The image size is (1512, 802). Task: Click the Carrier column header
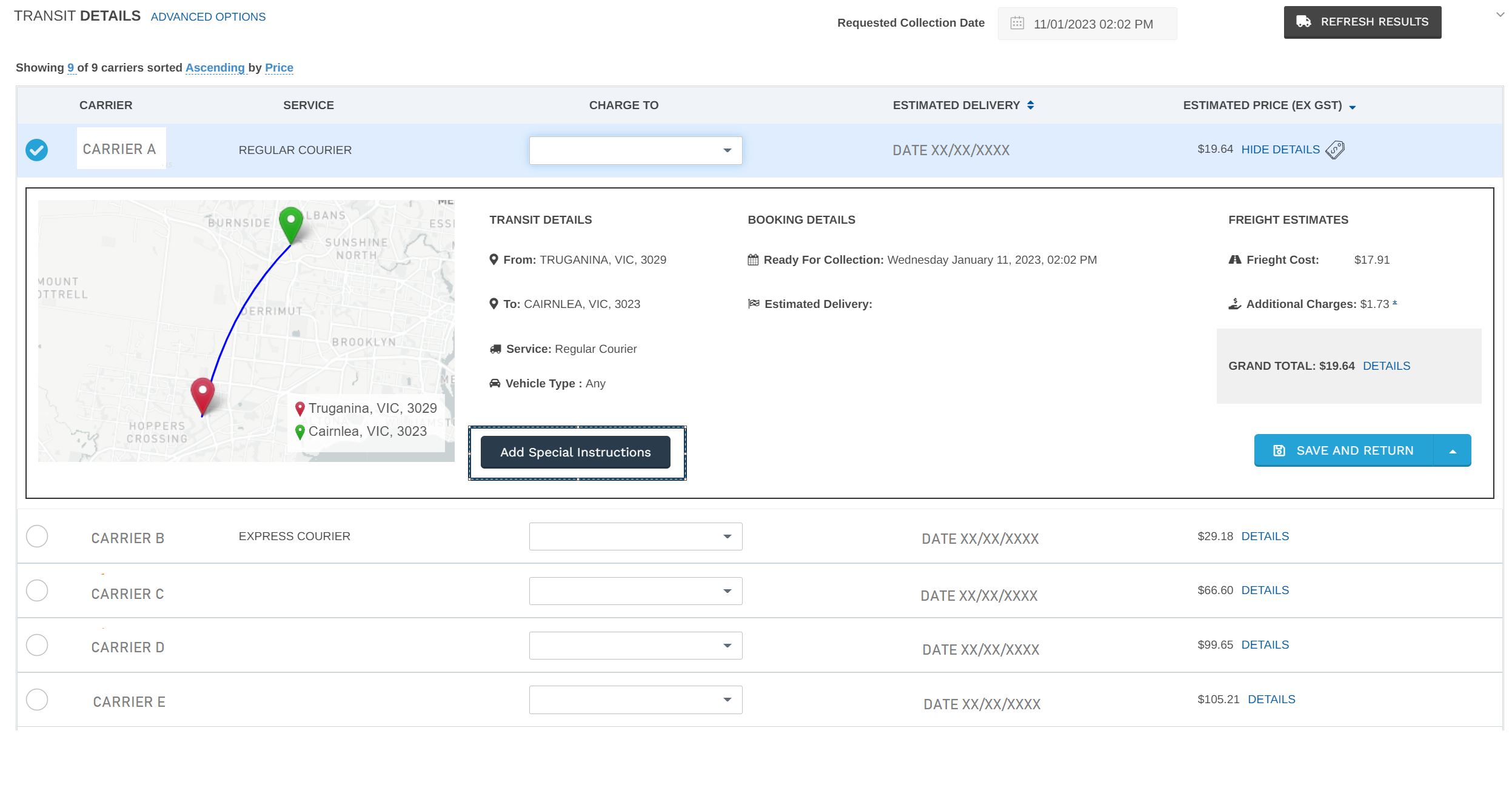pyautogui.click(x=105, y=105)
